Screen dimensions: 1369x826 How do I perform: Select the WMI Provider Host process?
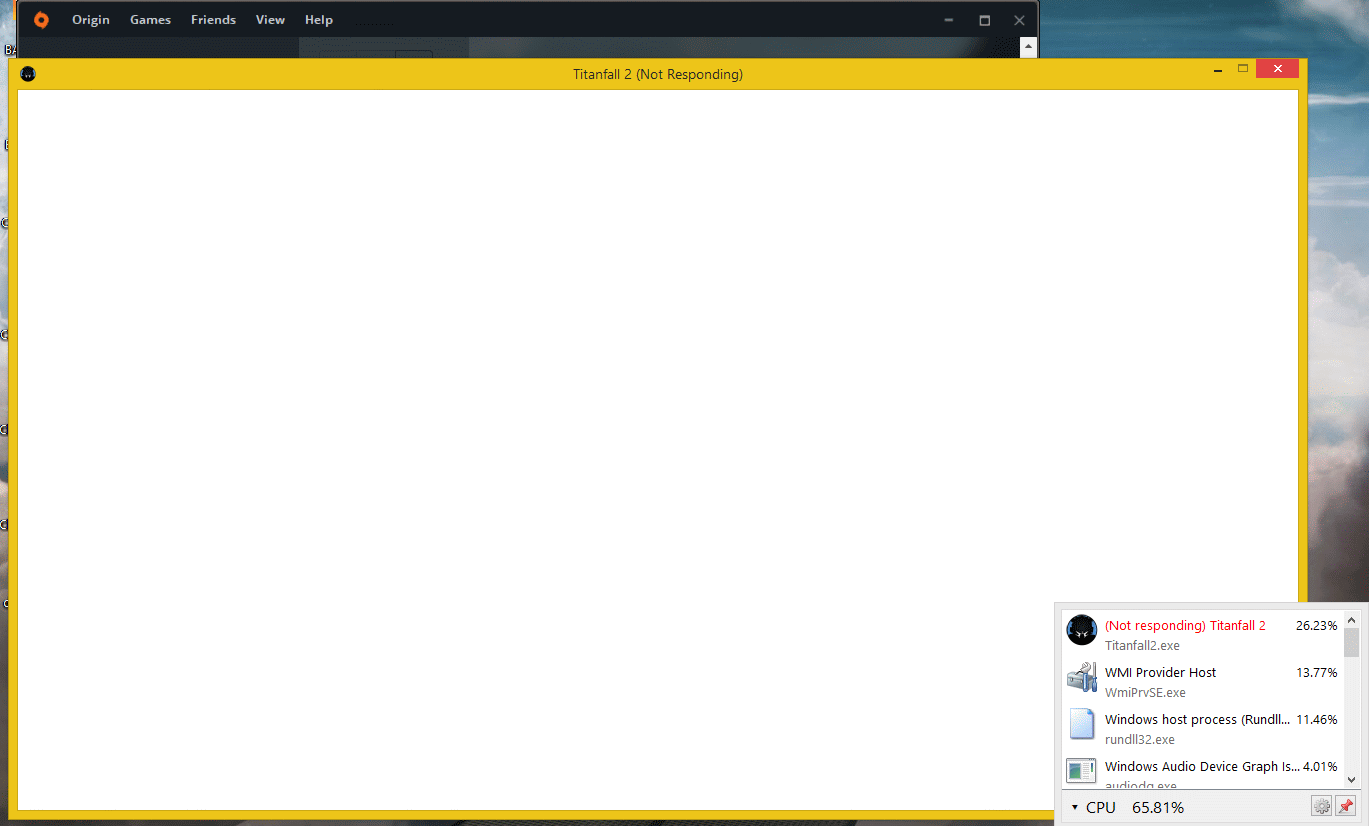[1160, 673]
